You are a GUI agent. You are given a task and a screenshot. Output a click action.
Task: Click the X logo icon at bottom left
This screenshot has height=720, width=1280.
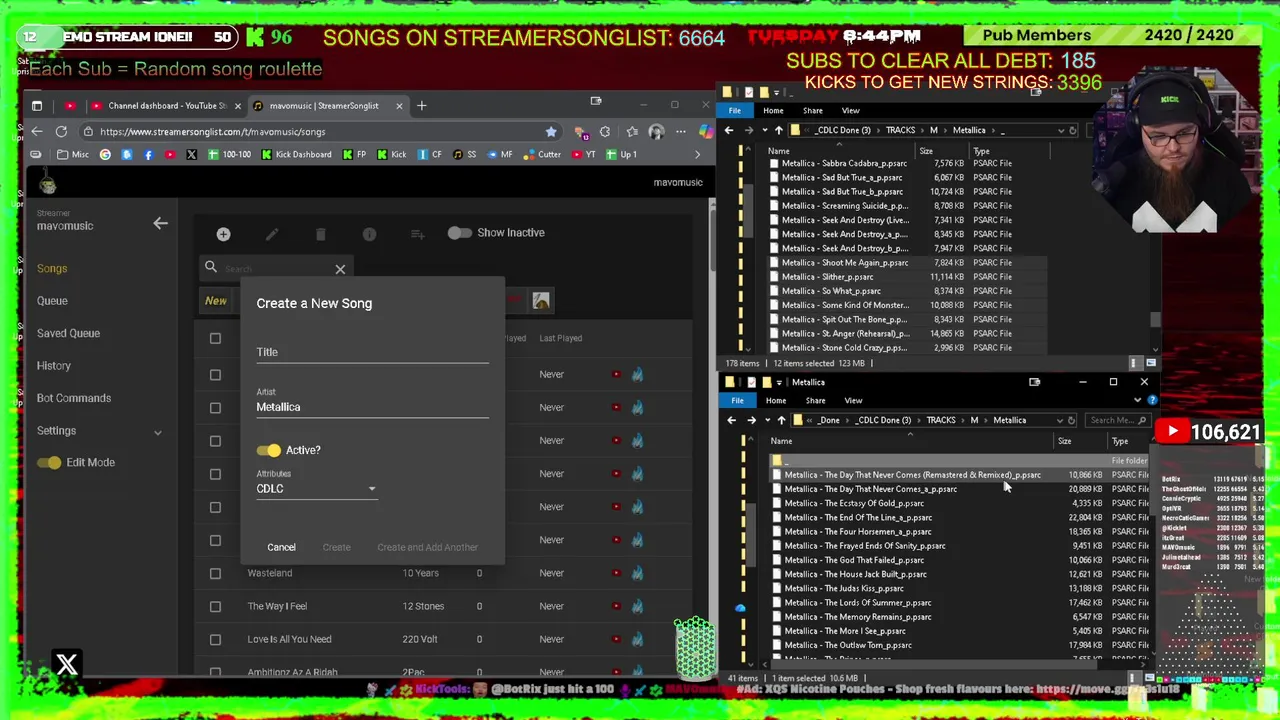click(x=67, y=664)
